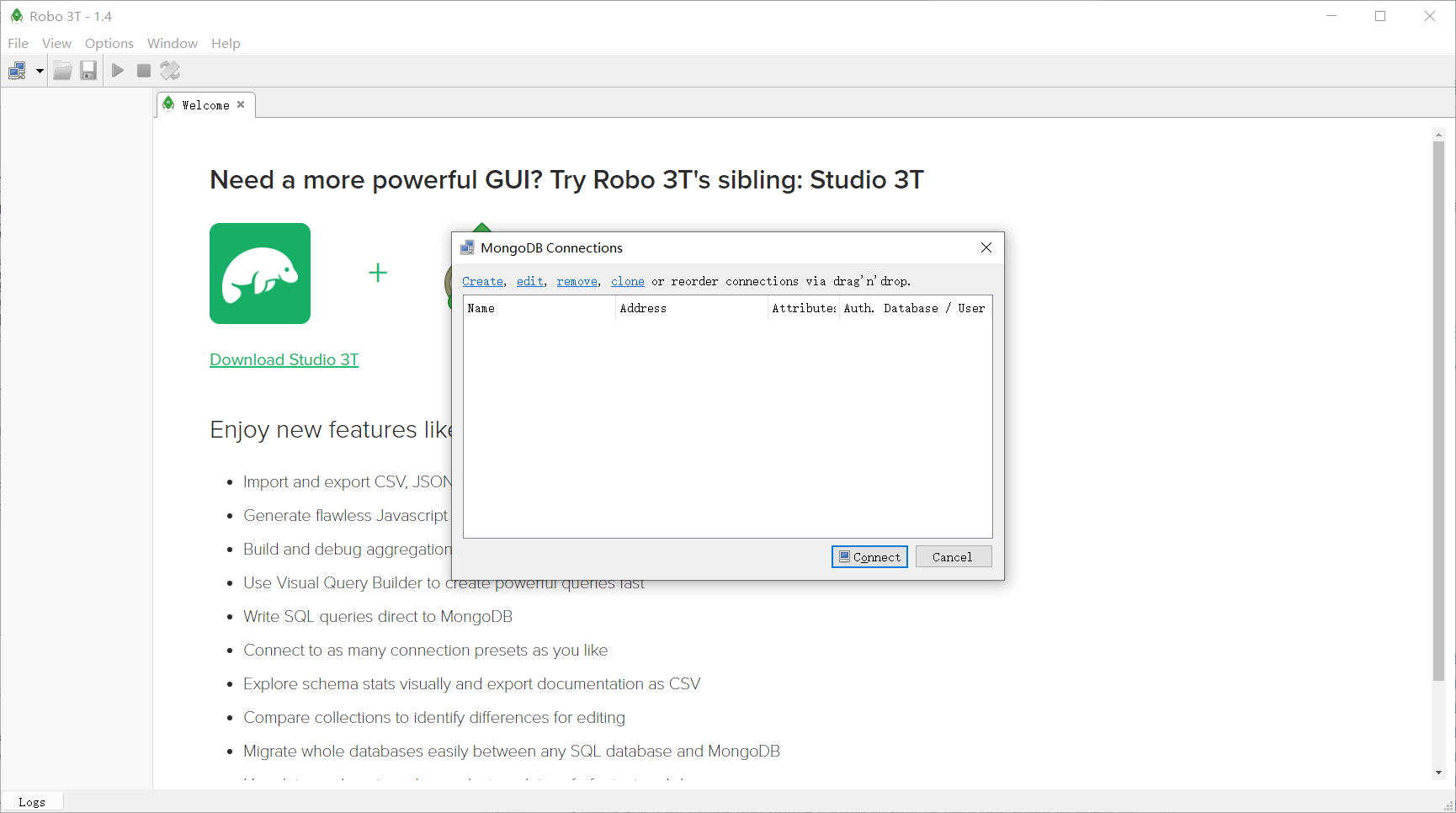Open MongoDB Connections using the toolbar icon
This screenshot has width=1456, height=813.
tap(17, 71)
